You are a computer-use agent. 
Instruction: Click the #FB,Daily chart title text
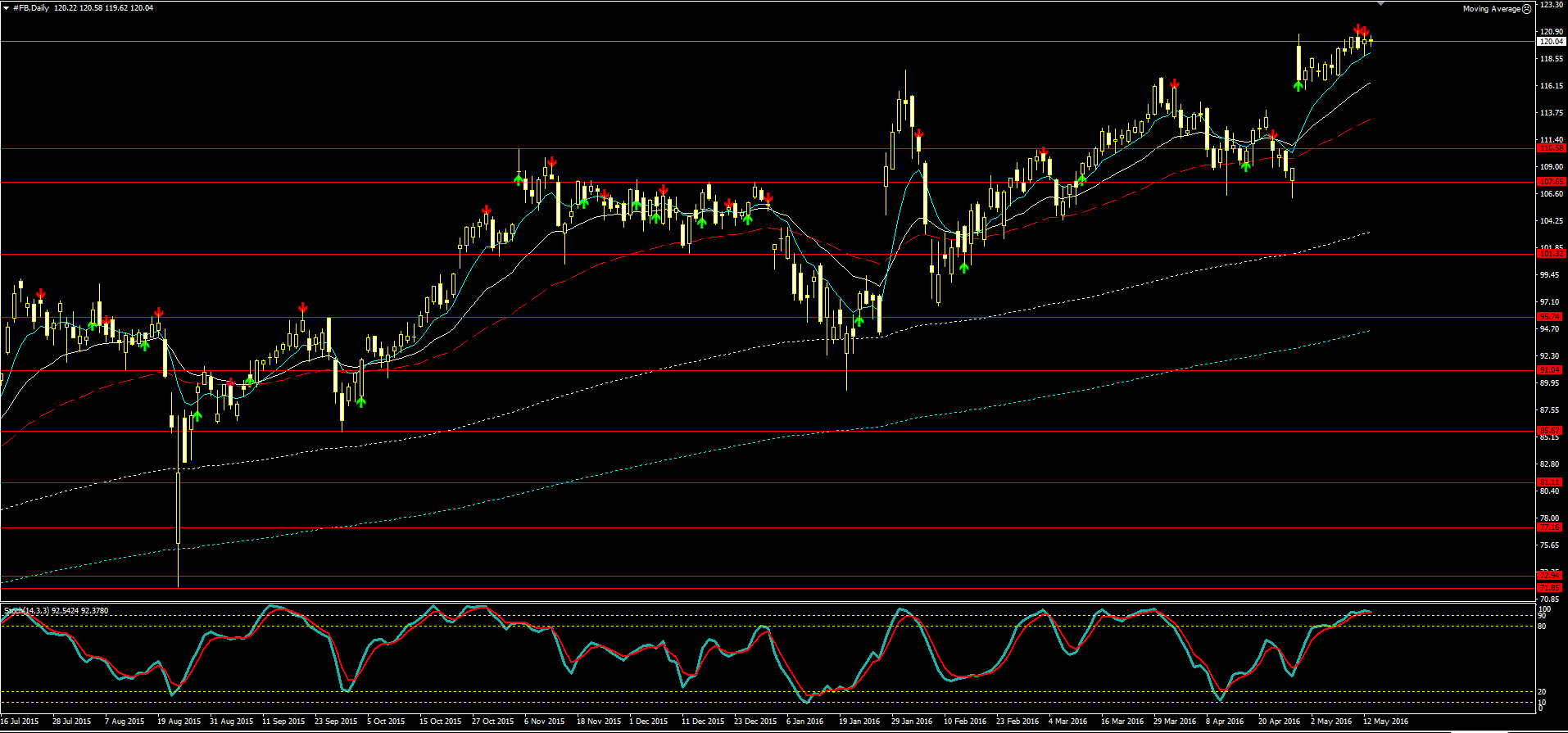[30, 8]
